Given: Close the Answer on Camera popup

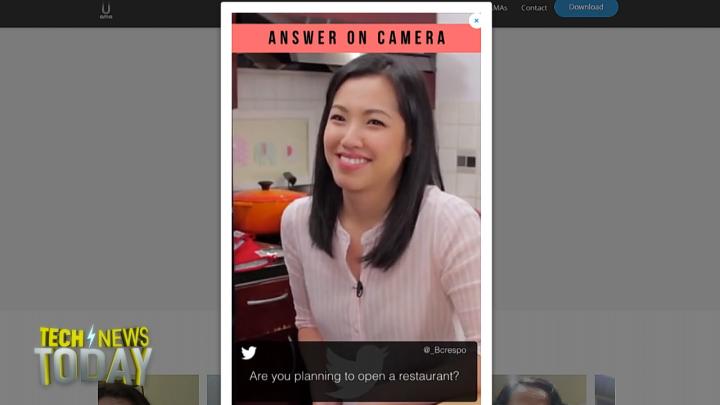Looking at the screenshot, I should click(x=476, y=20).
